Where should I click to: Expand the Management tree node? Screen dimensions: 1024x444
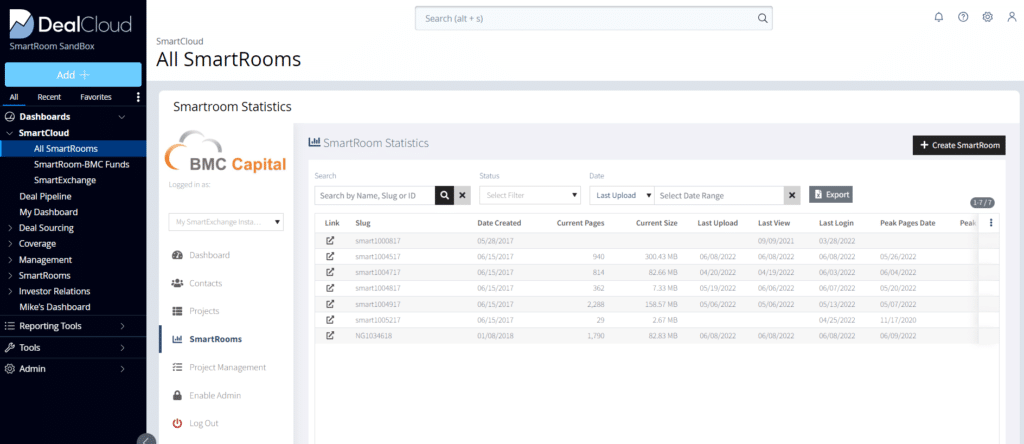coord(10,260)
